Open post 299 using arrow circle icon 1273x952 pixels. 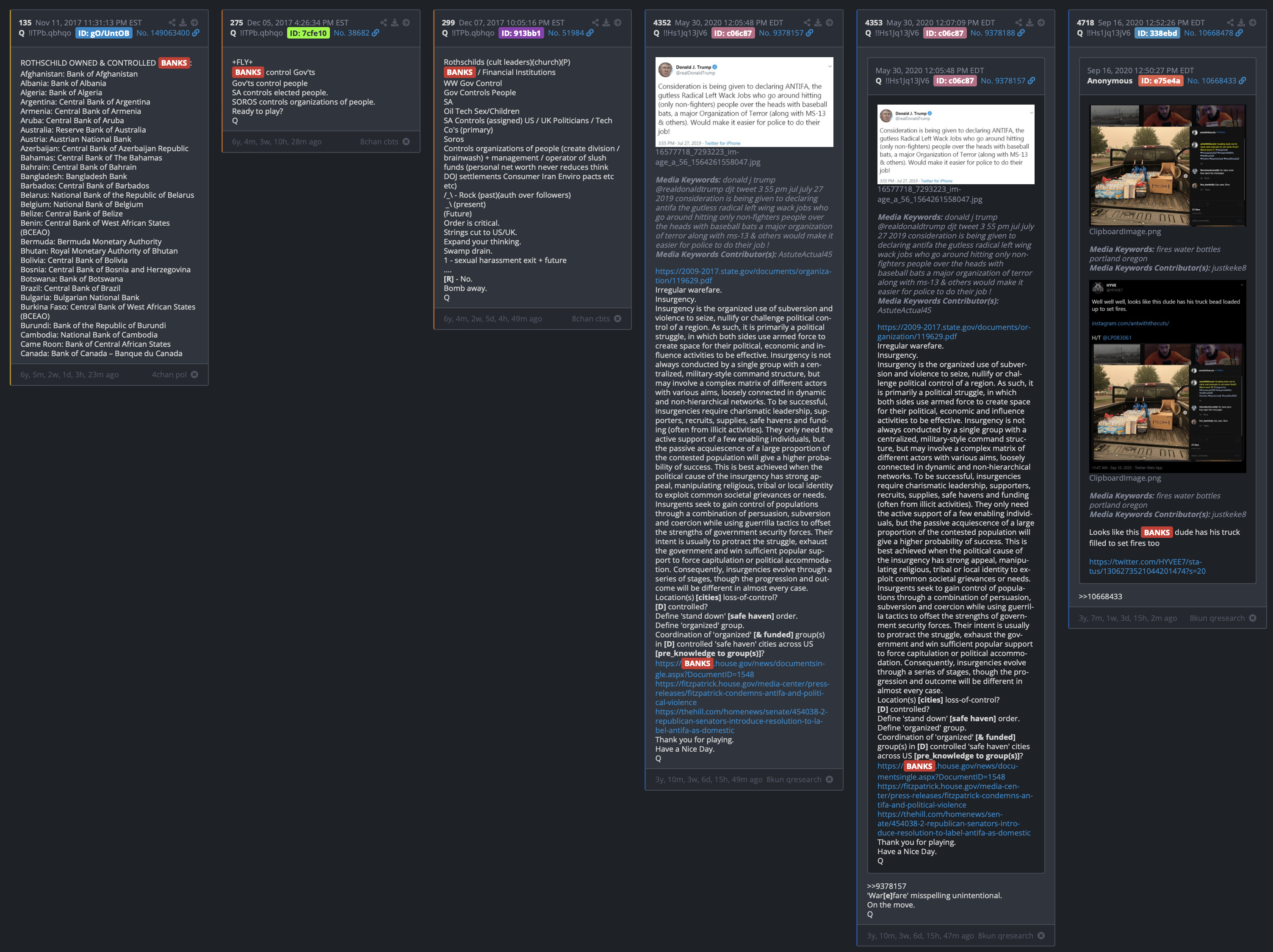(617, 22)
